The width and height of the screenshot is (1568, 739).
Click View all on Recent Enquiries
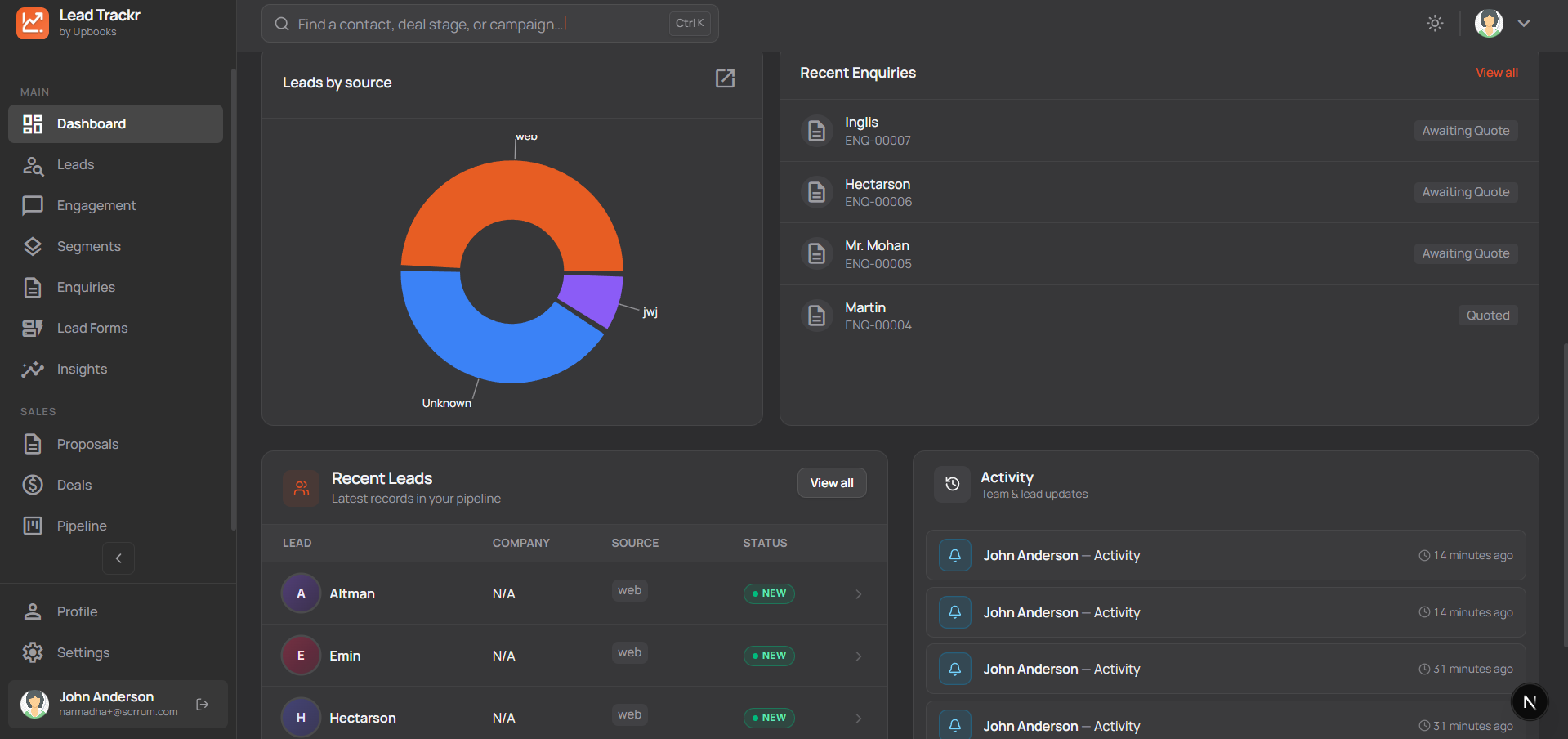coord(1496,72)
